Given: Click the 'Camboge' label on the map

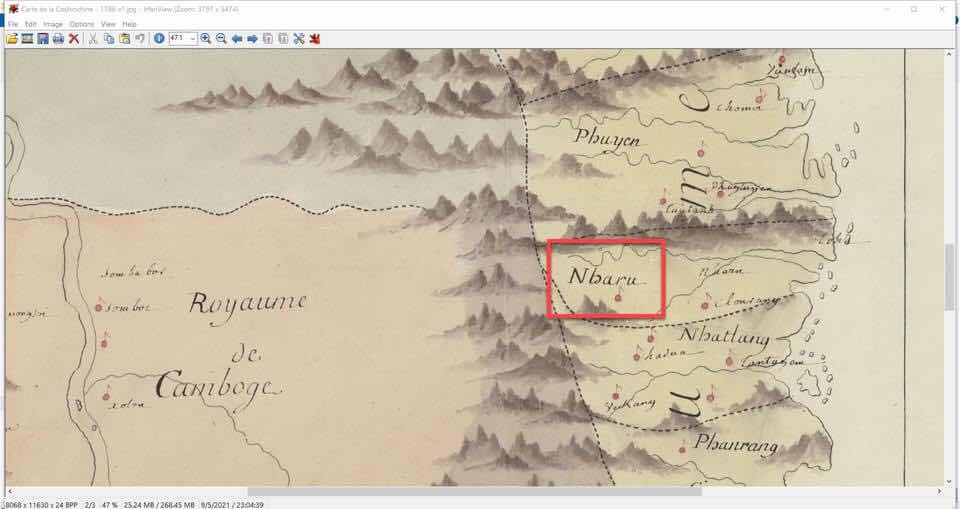Looking at the screenshot, I should point(219,386).
